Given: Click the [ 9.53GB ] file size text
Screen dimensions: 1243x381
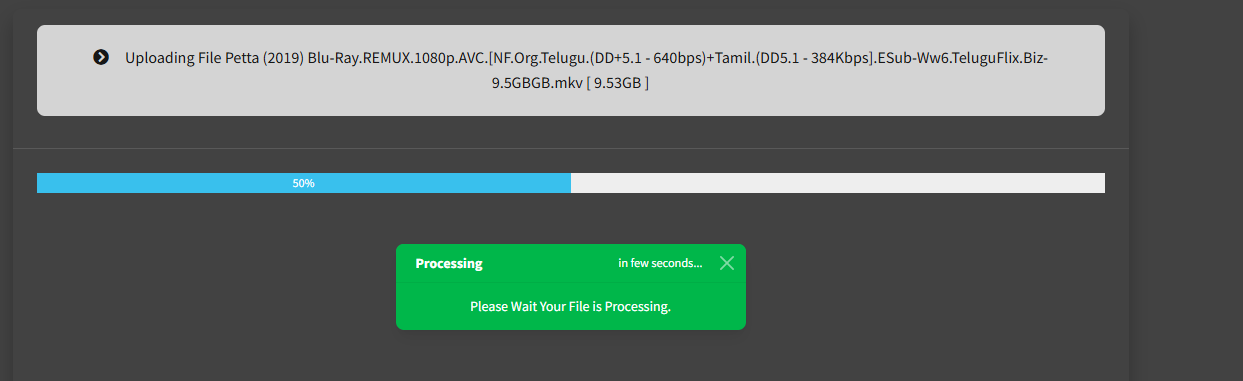Looking at the screenshot, I should [620, 84].
